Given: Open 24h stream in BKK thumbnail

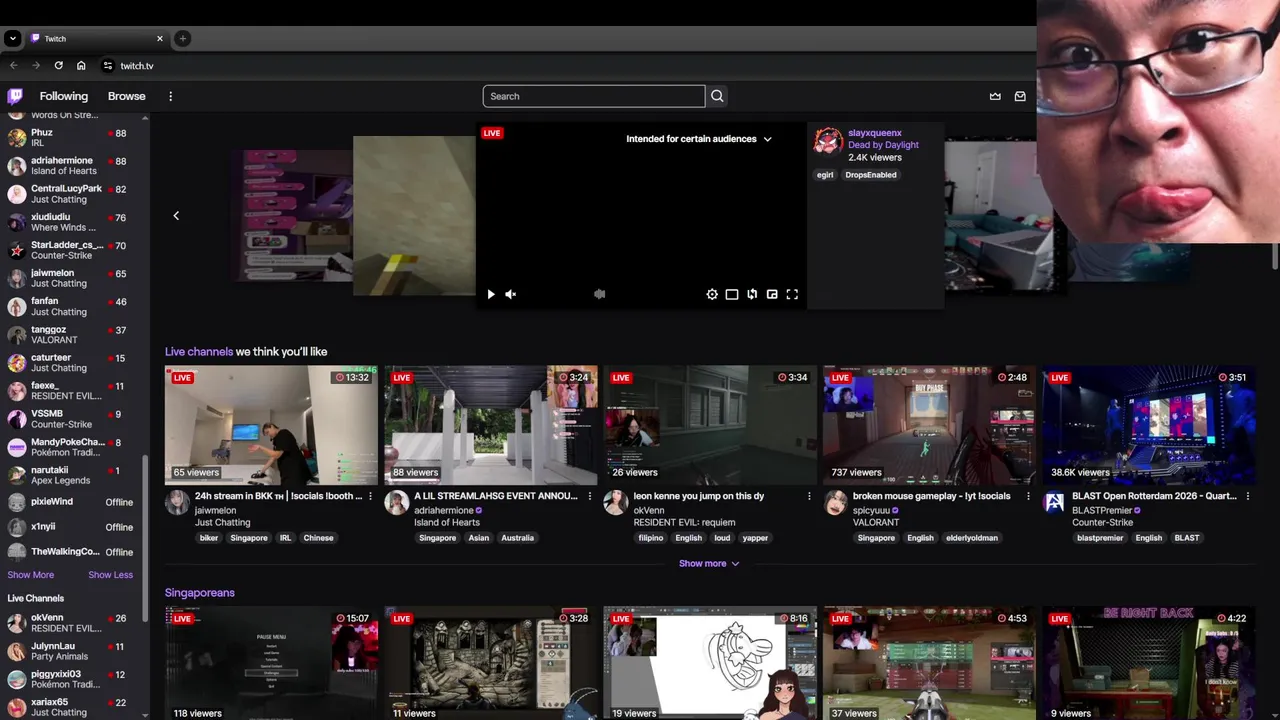Looking at the screenshot, I should tap(271, 425).
